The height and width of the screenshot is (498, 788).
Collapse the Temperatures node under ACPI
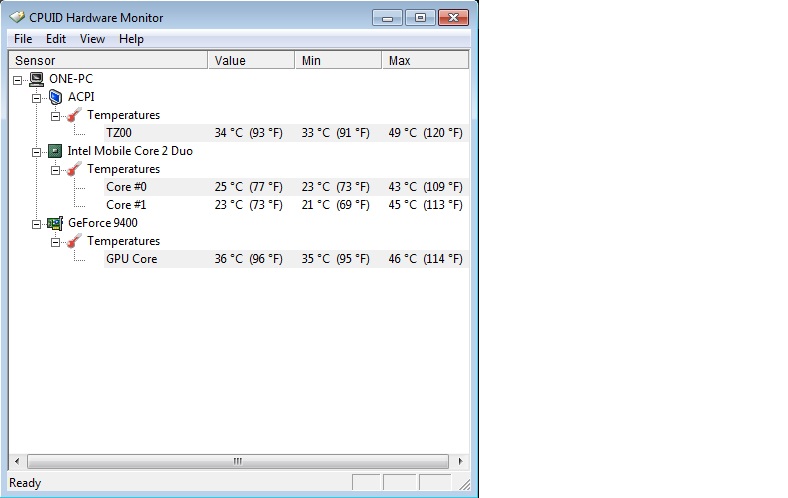pos(56,116)
